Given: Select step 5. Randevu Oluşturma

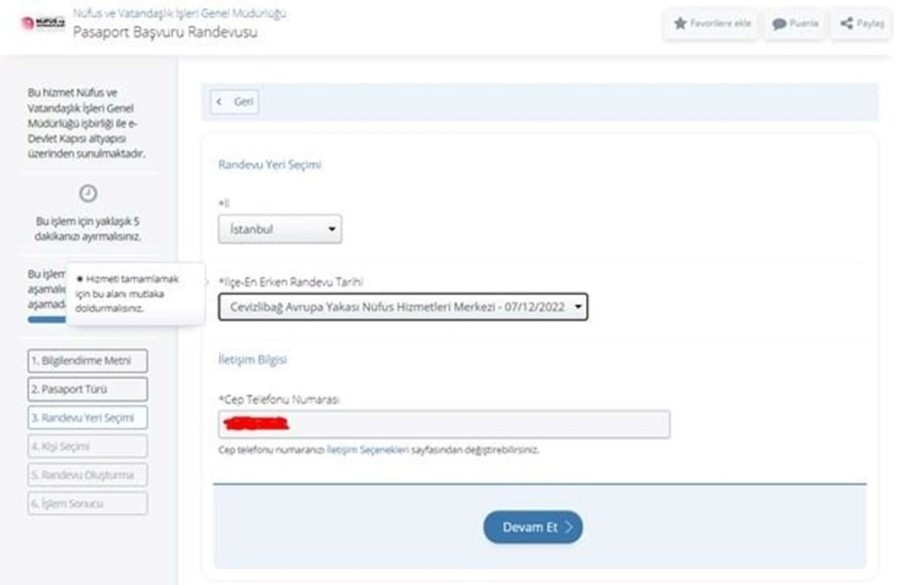Looking at the screenshot, I should pyautogui.click(x=87, y=475).
